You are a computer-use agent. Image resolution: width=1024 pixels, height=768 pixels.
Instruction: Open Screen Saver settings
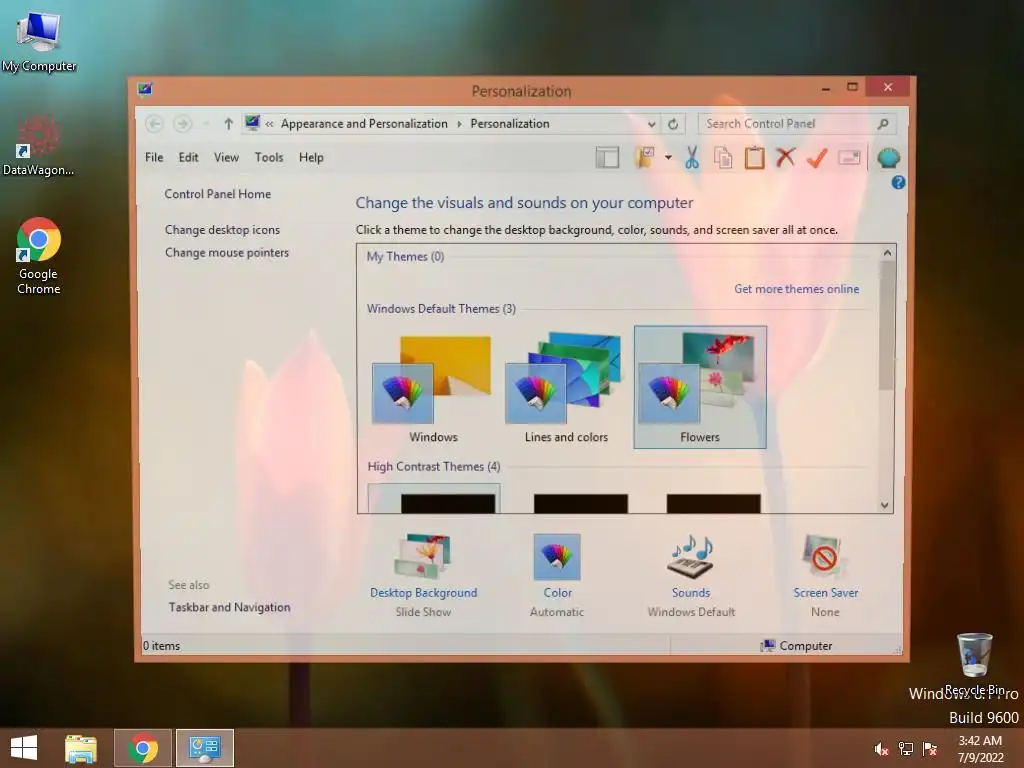tap(825, 575)
